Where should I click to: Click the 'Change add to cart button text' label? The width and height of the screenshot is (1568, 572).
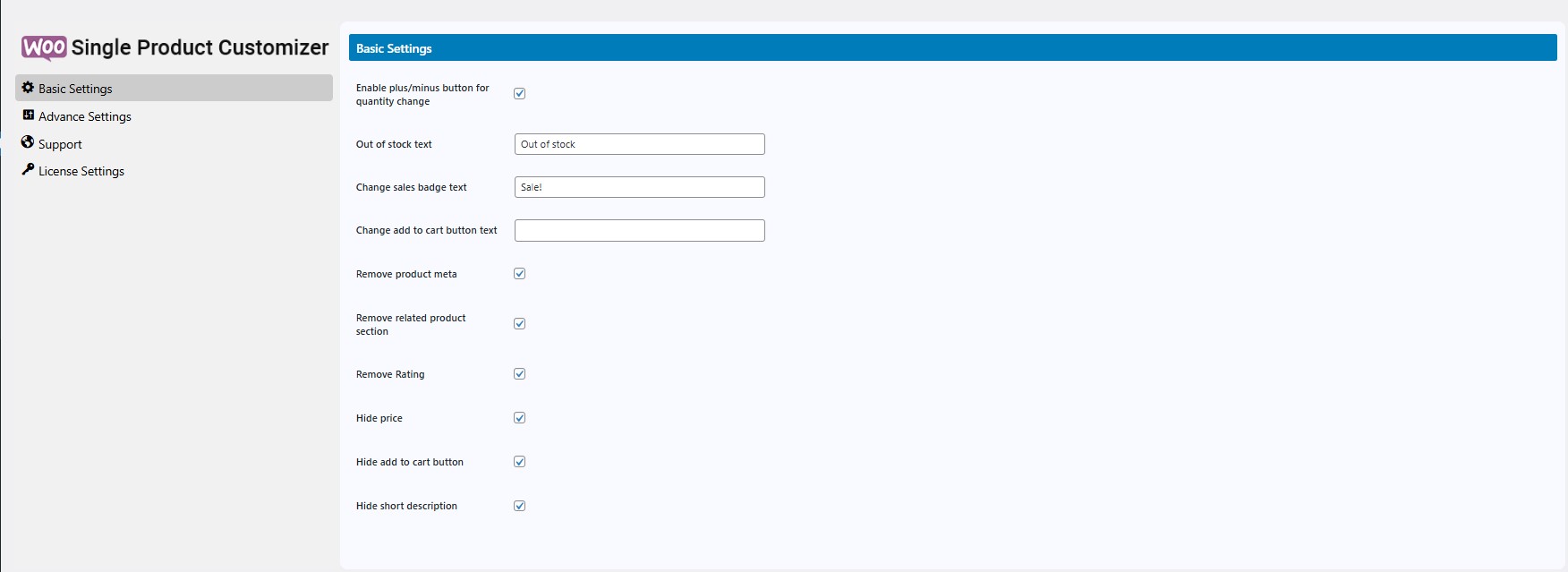click(x=427, y=230)
